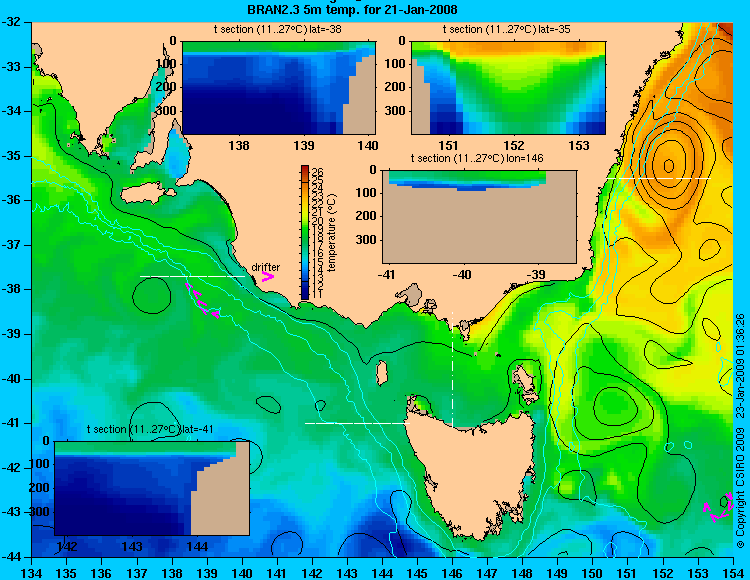Screen dimensions: 750x580
Task: Click the map title 'BRAN2.3 5m temp. for 21-Jan-2008'
Action: coord(352,9)
